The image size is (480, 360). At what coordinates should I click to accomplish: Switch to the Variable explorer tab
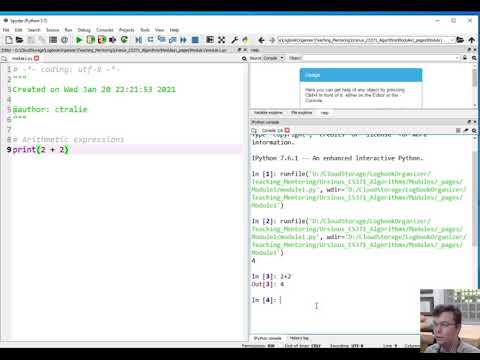pyautogui.click(x=268, y=113)
